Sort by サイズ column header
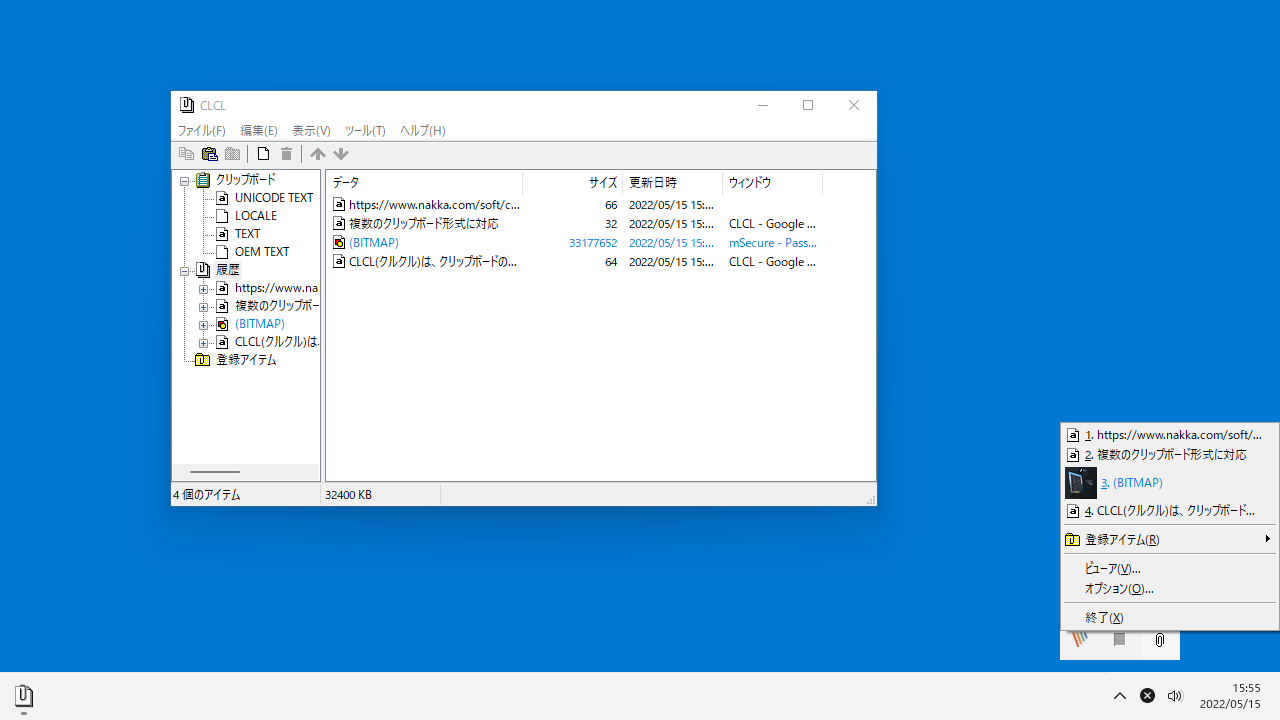 (x=572, y=183)
